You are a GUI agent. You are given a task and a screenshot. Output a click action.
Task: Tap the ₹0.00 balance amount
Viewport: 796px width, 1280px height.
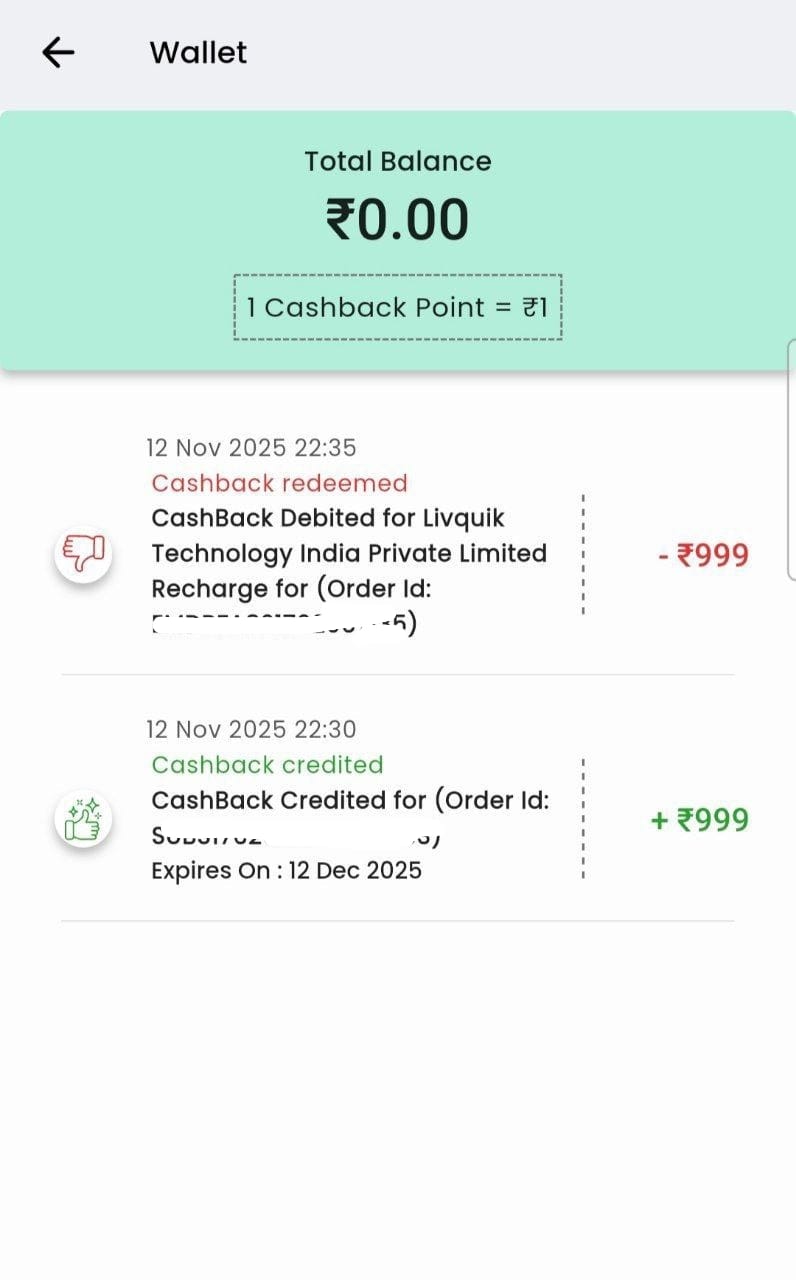tap(398, 220)
